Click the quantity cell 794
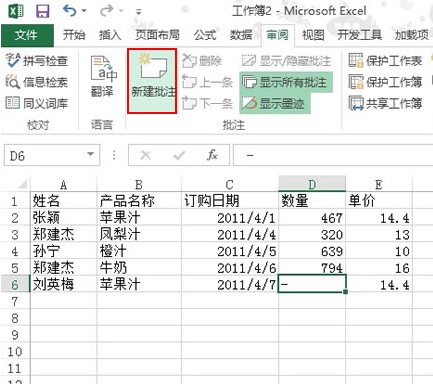Viewport: 433px width, 384px height. pos(312,268)
